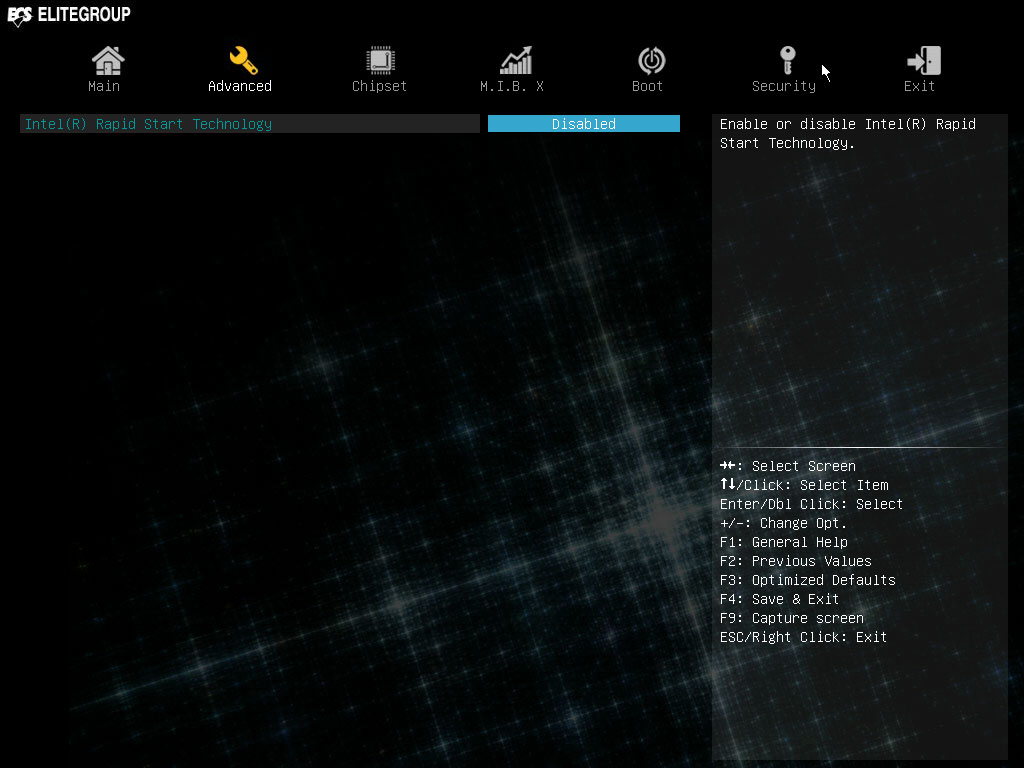Select the Intel(R) Rapid Start Technology row
Viewport: 1024px width, 768px height.
click(249, 123)
